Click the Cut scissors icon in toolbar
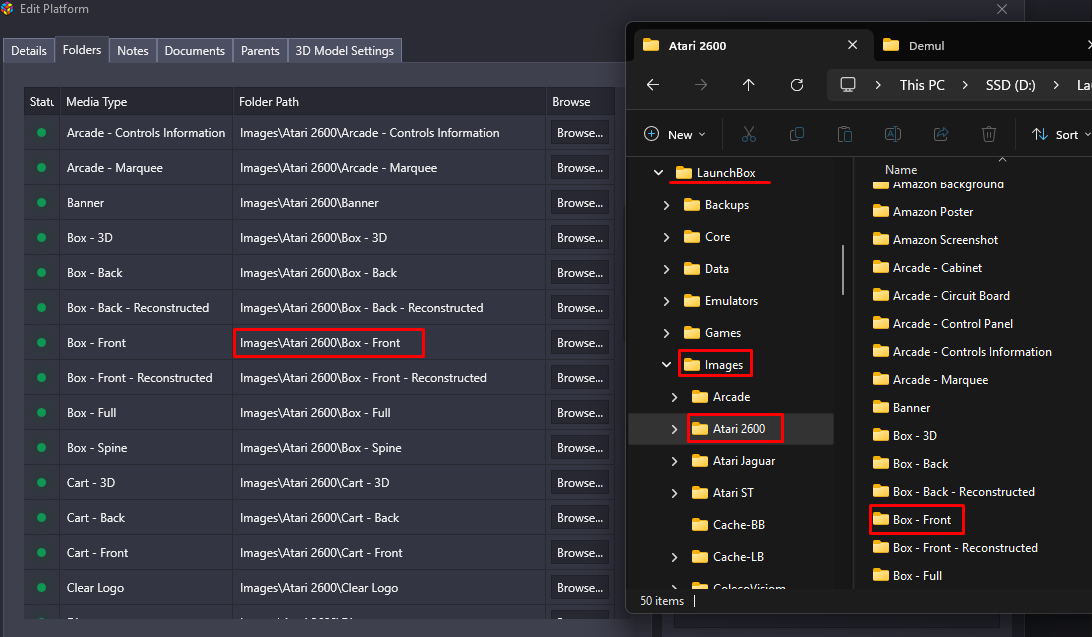The image size is (1092, 637). 748,134
